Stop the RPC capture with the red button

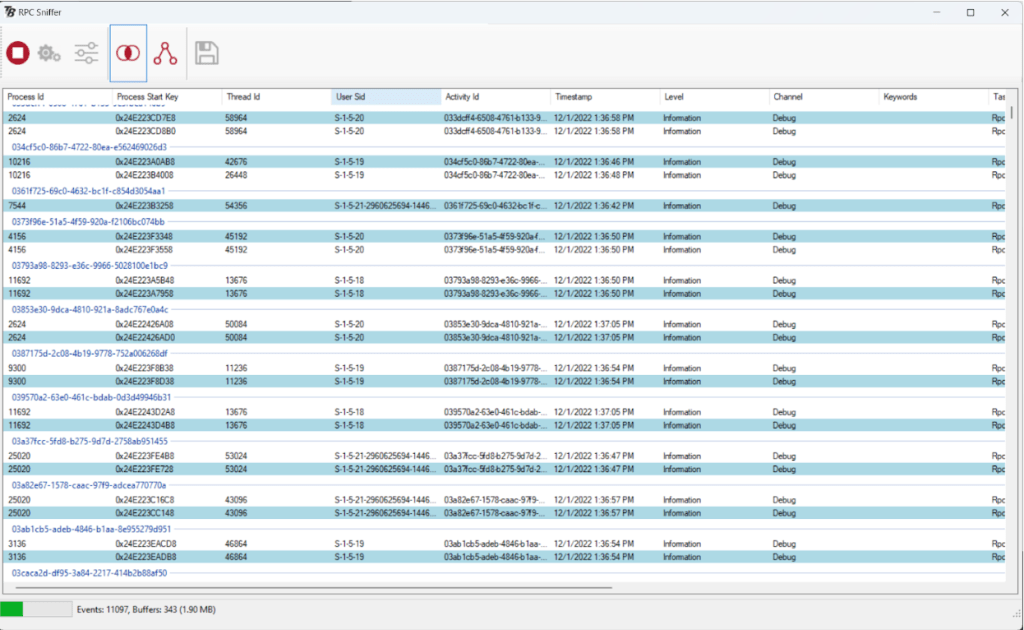coord(18,54)
